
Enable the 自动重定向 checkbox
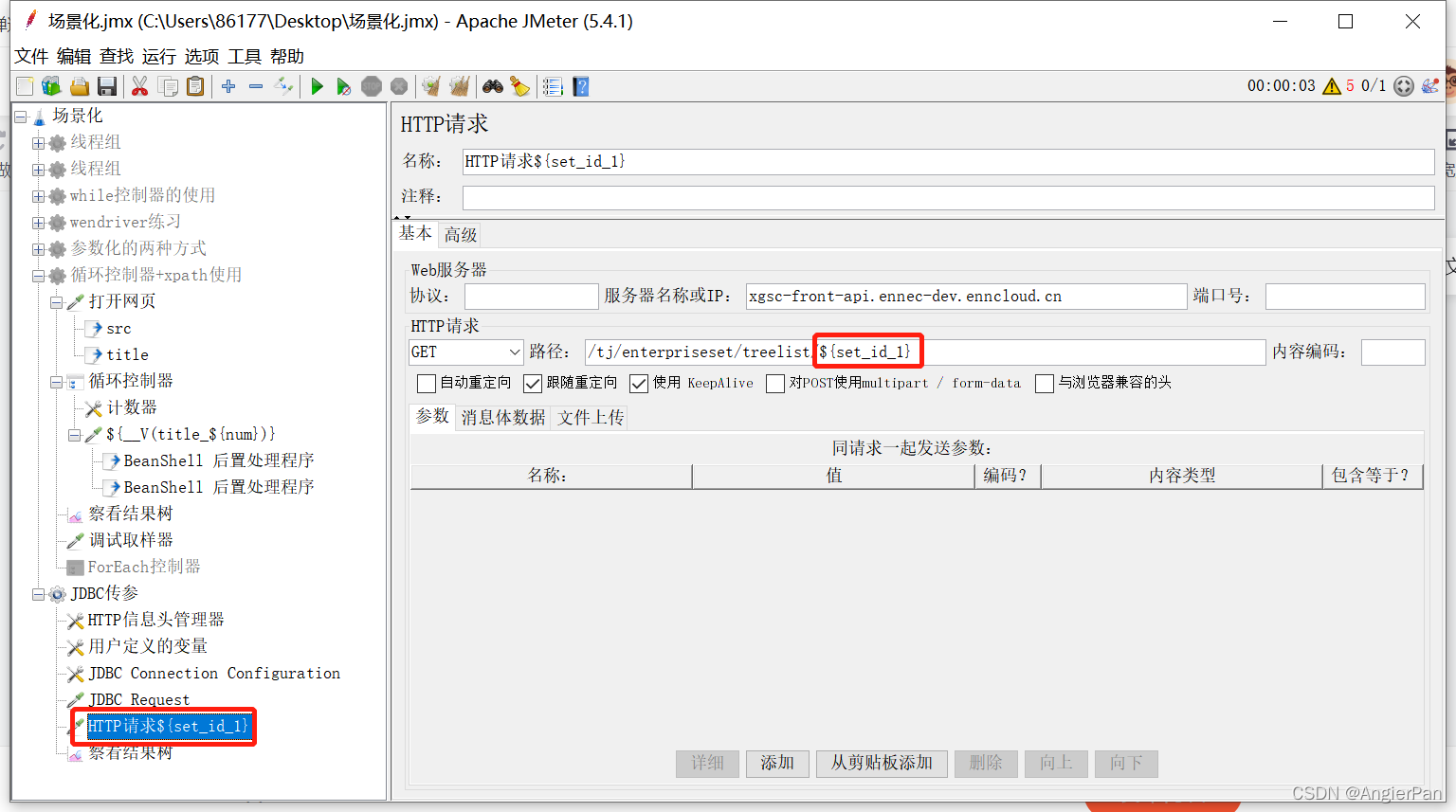426,383
